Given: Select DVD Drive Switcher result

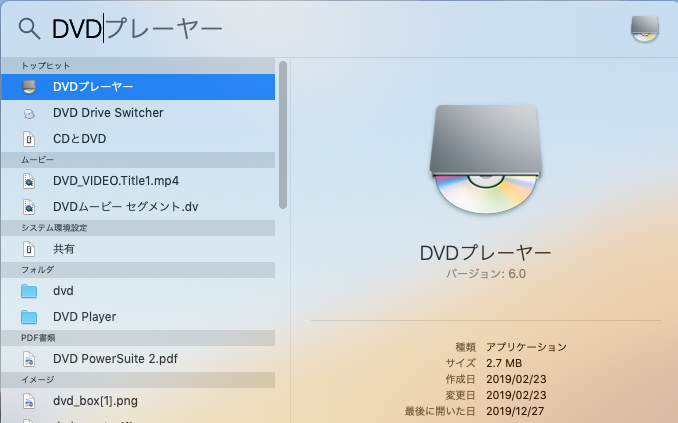Looking at the screenshot, I should 138,113.
